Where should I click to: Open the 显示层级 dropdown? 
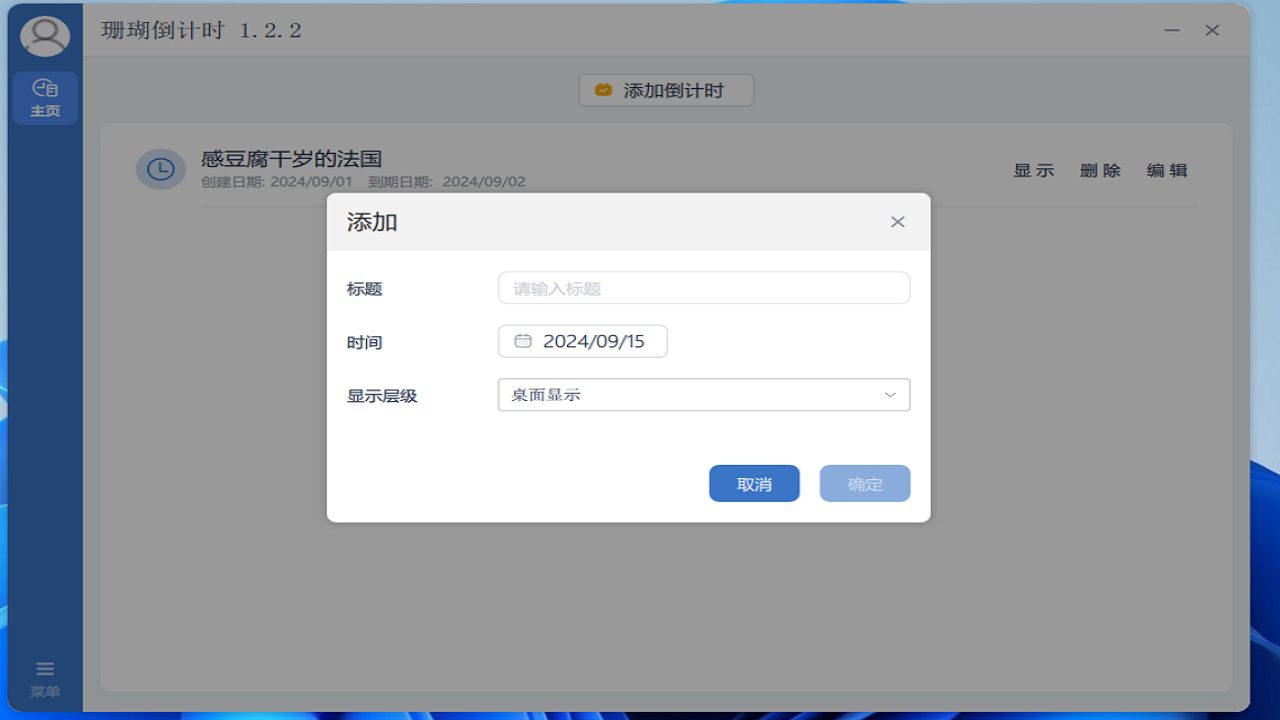point(703,394)
